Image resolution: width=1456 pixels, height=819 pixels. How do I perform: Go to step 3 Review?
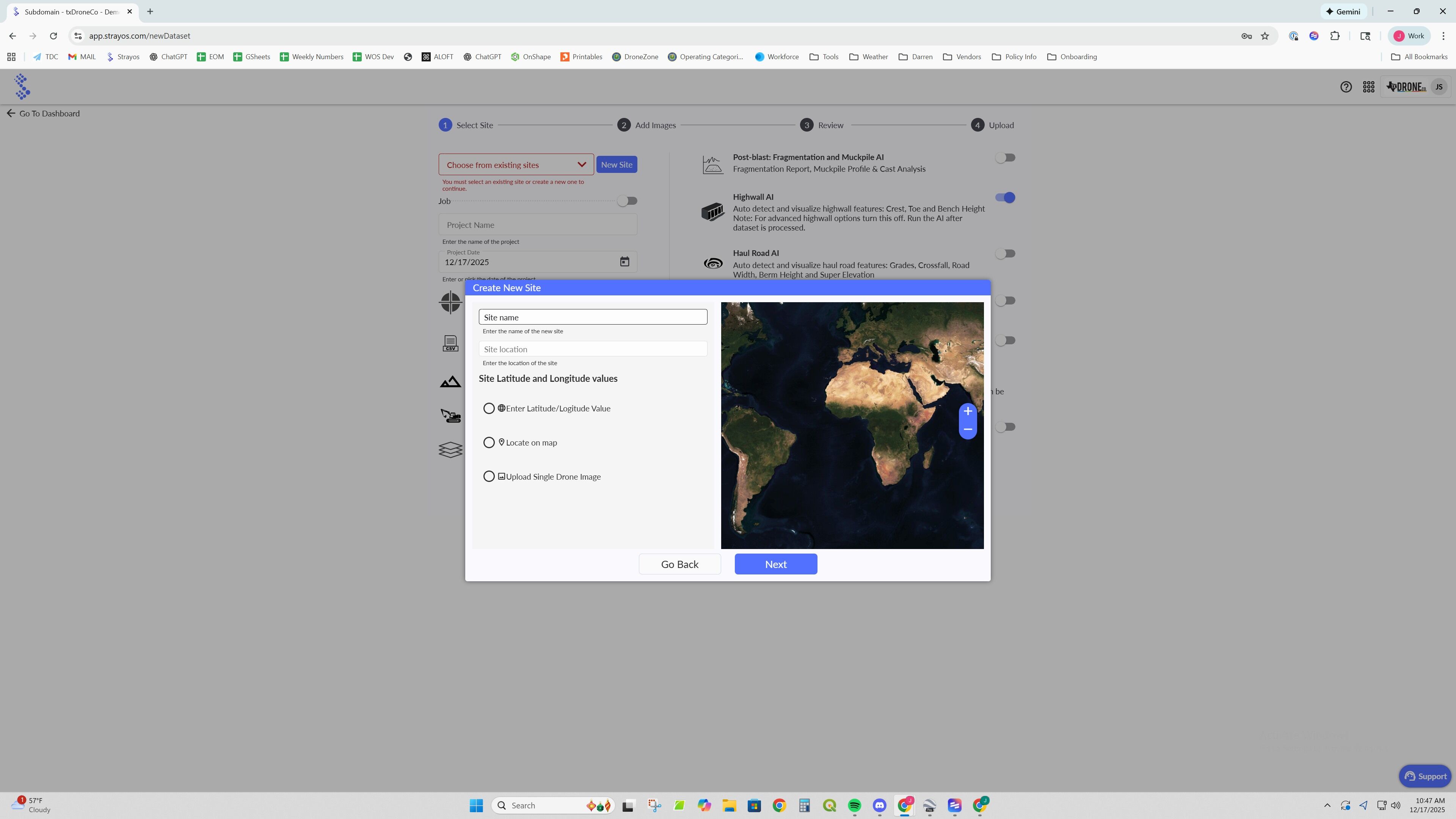point(822,125)
